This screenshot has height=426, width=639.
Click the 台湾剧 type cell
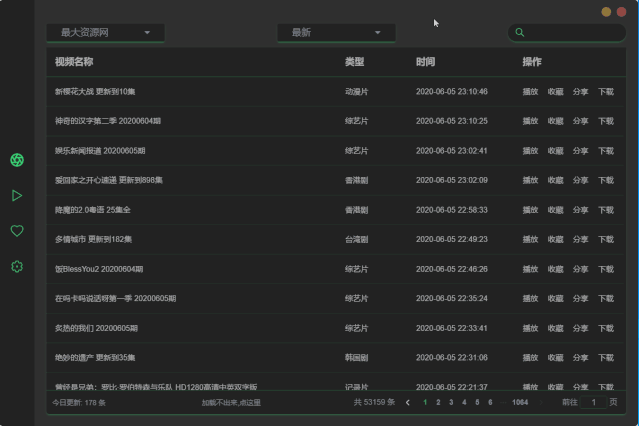click(x=357, y=239)
